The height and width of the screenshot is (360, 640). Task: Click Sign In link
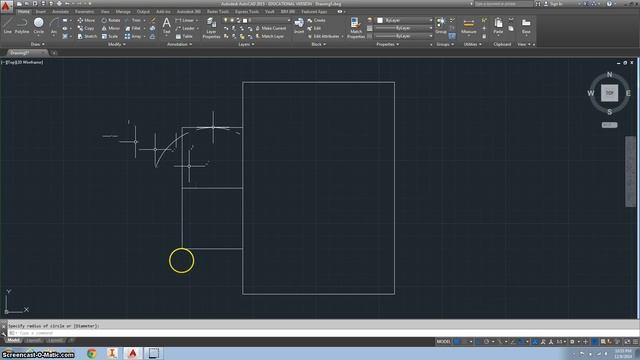[x=553, y=4]
